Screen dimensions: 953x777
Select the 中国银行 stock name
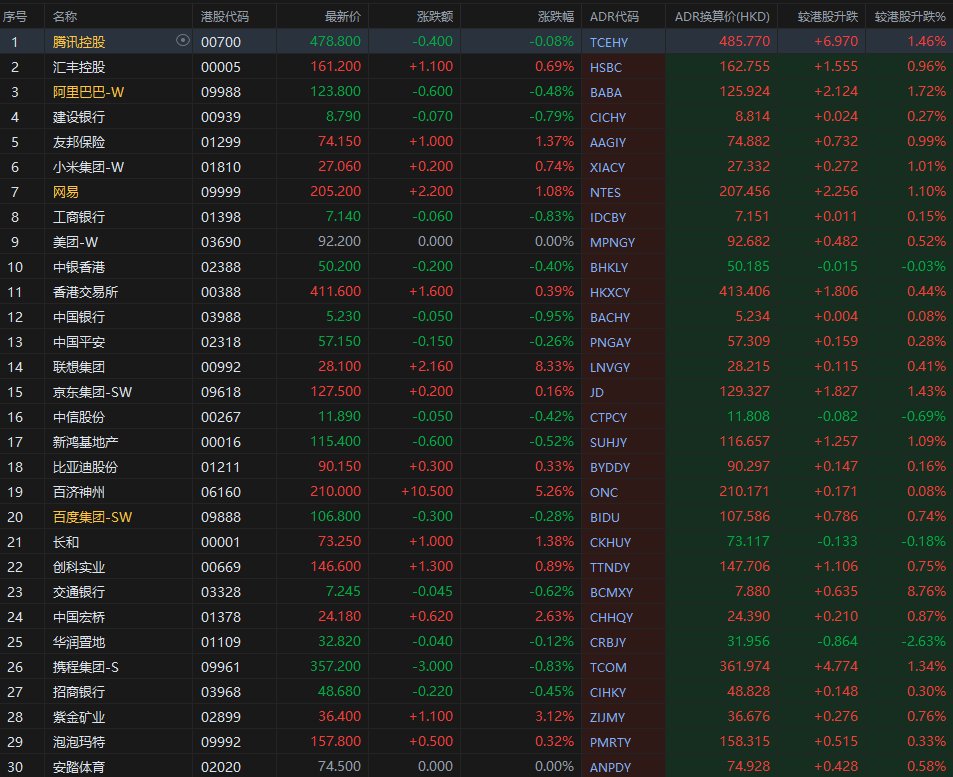[x=79, y=317]
